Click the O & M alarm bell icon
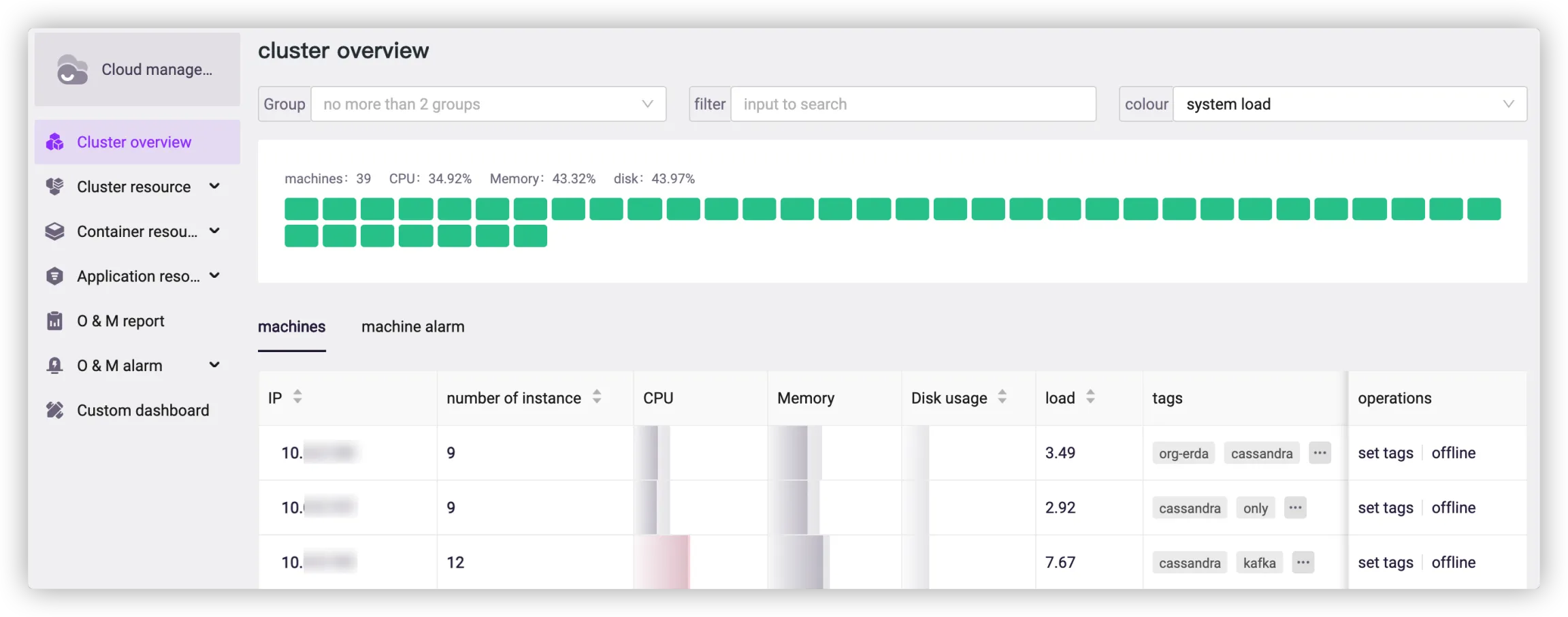Screen dimensions: 1568x617 (x=54, y=366)
